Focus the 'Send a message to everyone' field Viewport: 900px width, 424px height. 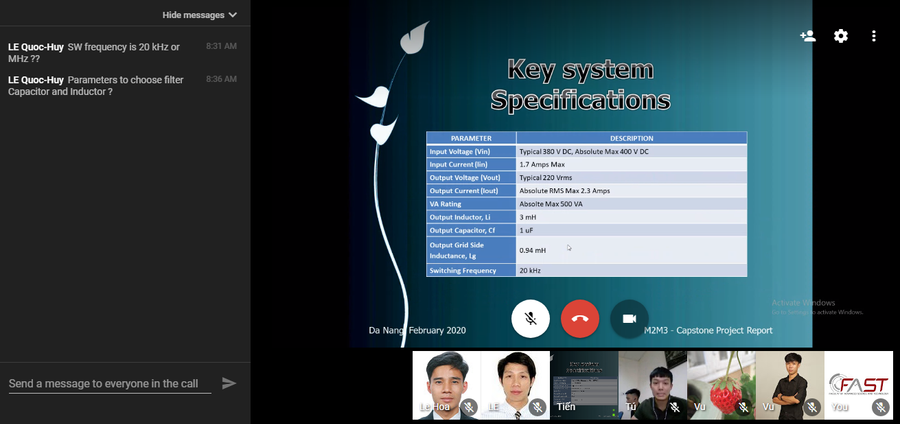click(x=110, y=384)
